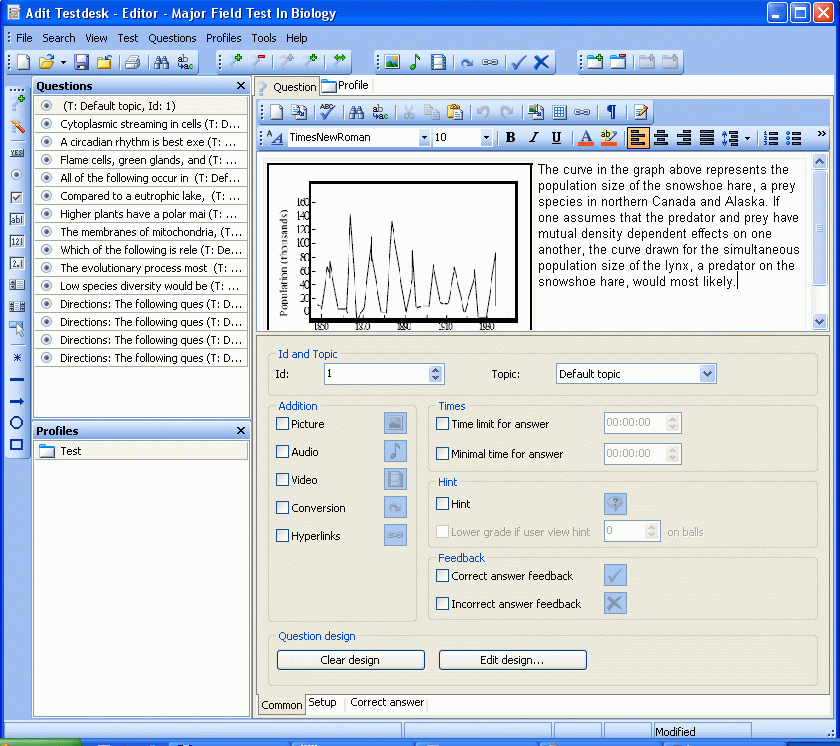Enable the Picture checkbox
This screenshot has height=746, width=840.
pos(282,424)
